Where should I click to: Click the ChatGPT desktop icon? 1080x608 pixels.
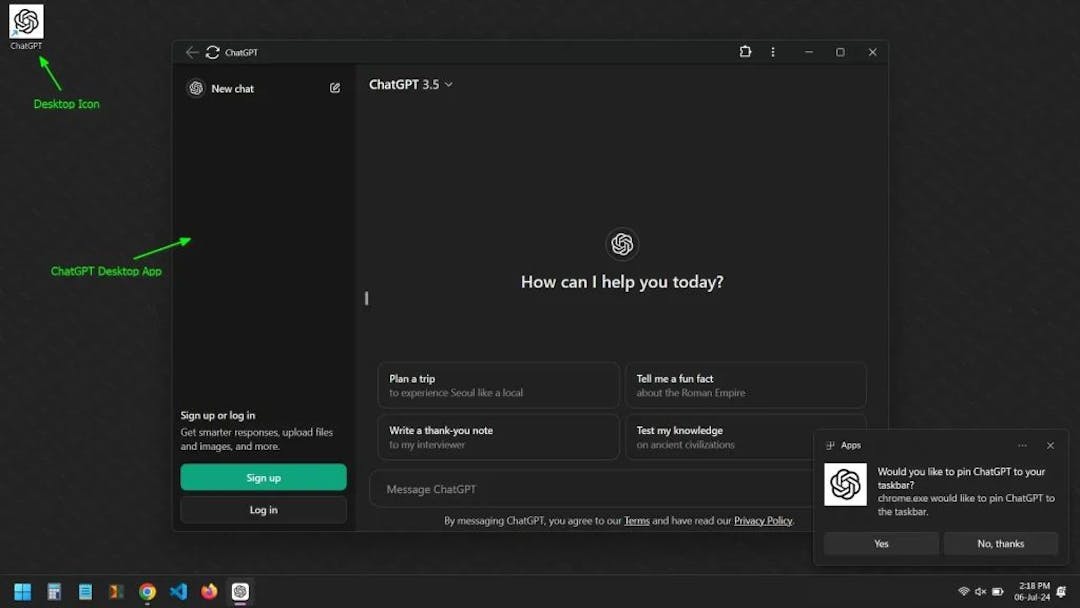(25, 22)
